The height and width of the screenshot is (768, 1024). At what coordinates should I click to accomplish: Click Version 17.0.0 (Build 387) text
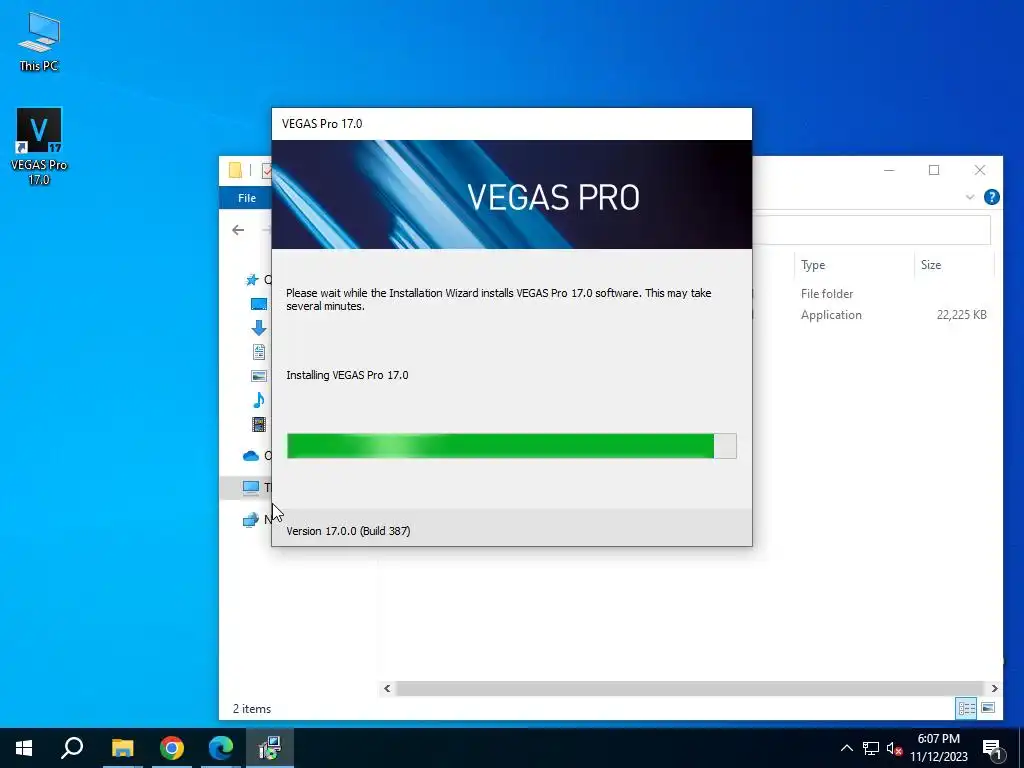pyautogui.click(x=348, y=531)
